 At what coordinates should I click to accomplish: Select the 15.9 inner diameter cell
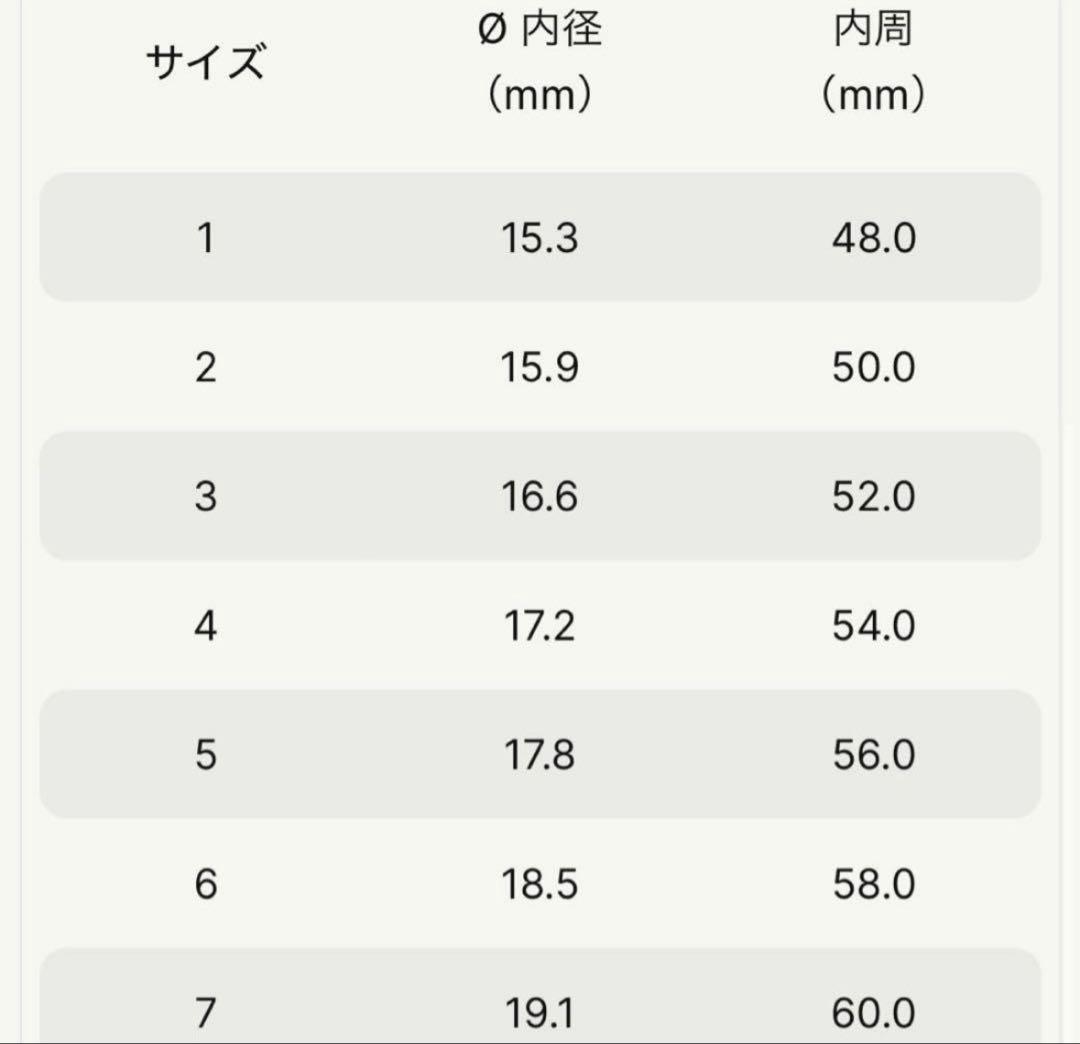tap(540, 368)
